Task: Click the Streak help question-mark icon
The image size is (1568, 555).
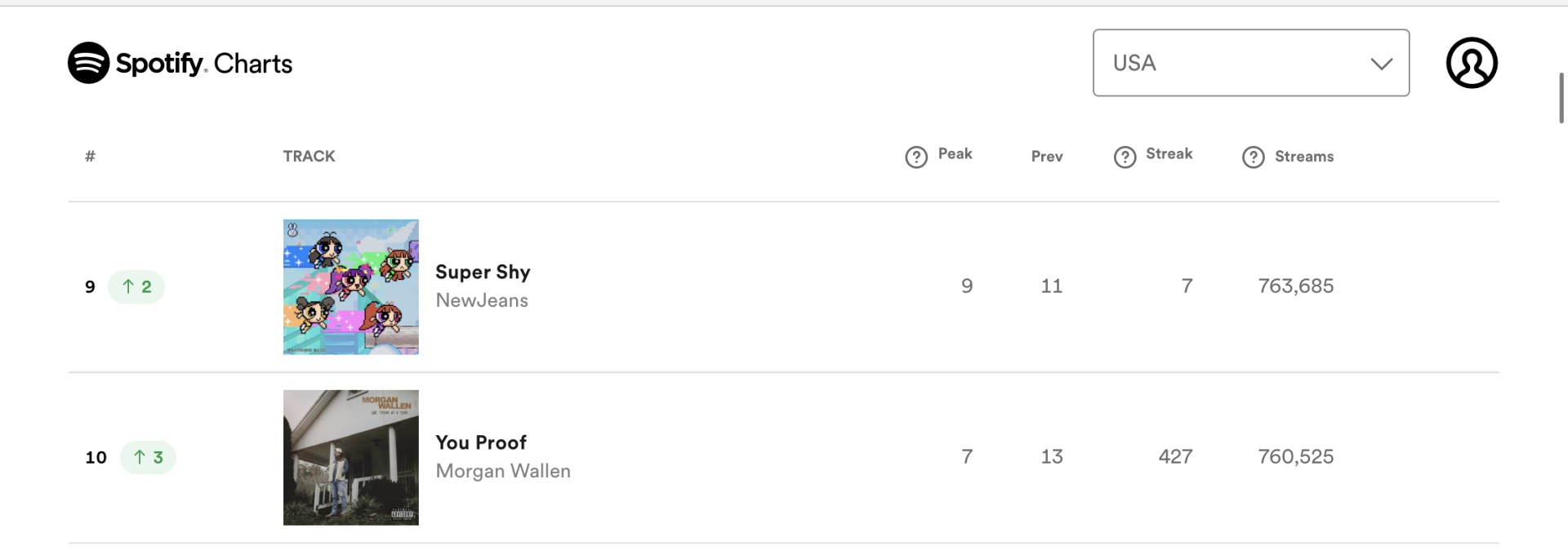Action: coord(1125,157)
